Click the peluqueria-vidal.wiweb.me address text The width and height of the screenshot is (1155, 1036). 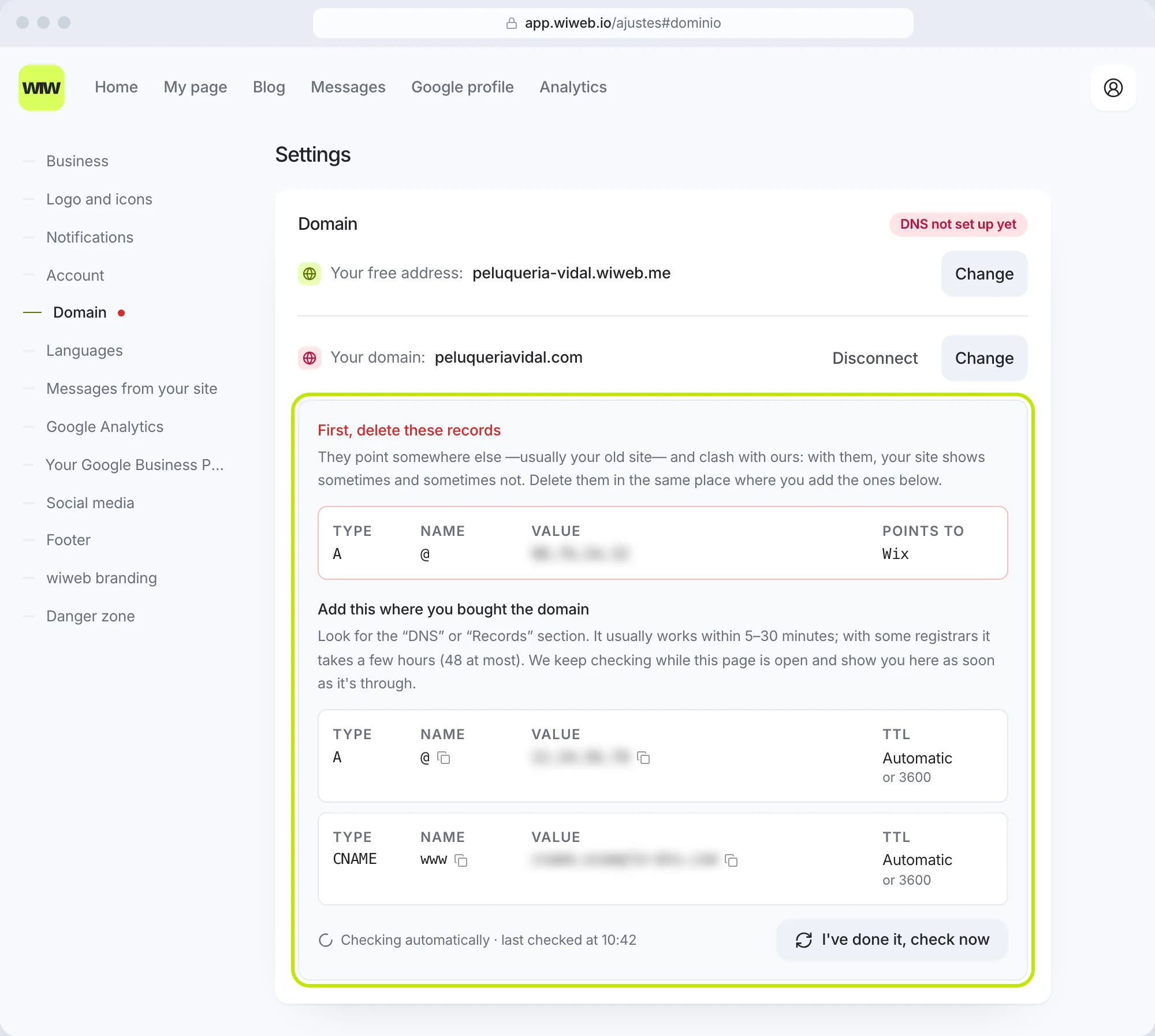(x=571, y=273)
